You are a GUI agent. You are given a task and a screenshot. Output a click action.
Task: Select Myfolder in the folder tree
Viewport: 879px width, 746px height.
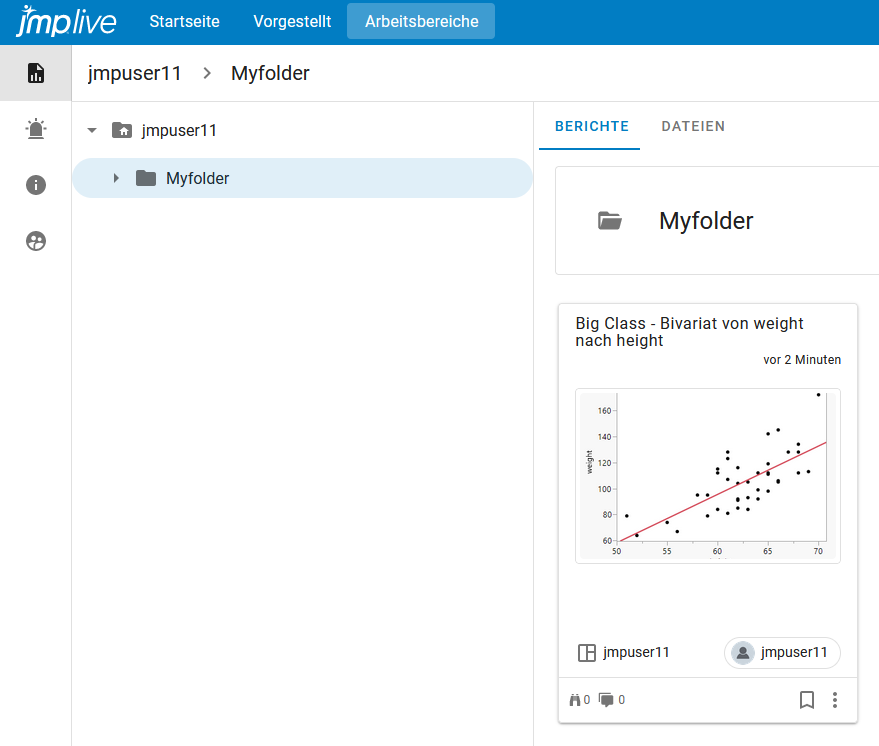(198, 178)
